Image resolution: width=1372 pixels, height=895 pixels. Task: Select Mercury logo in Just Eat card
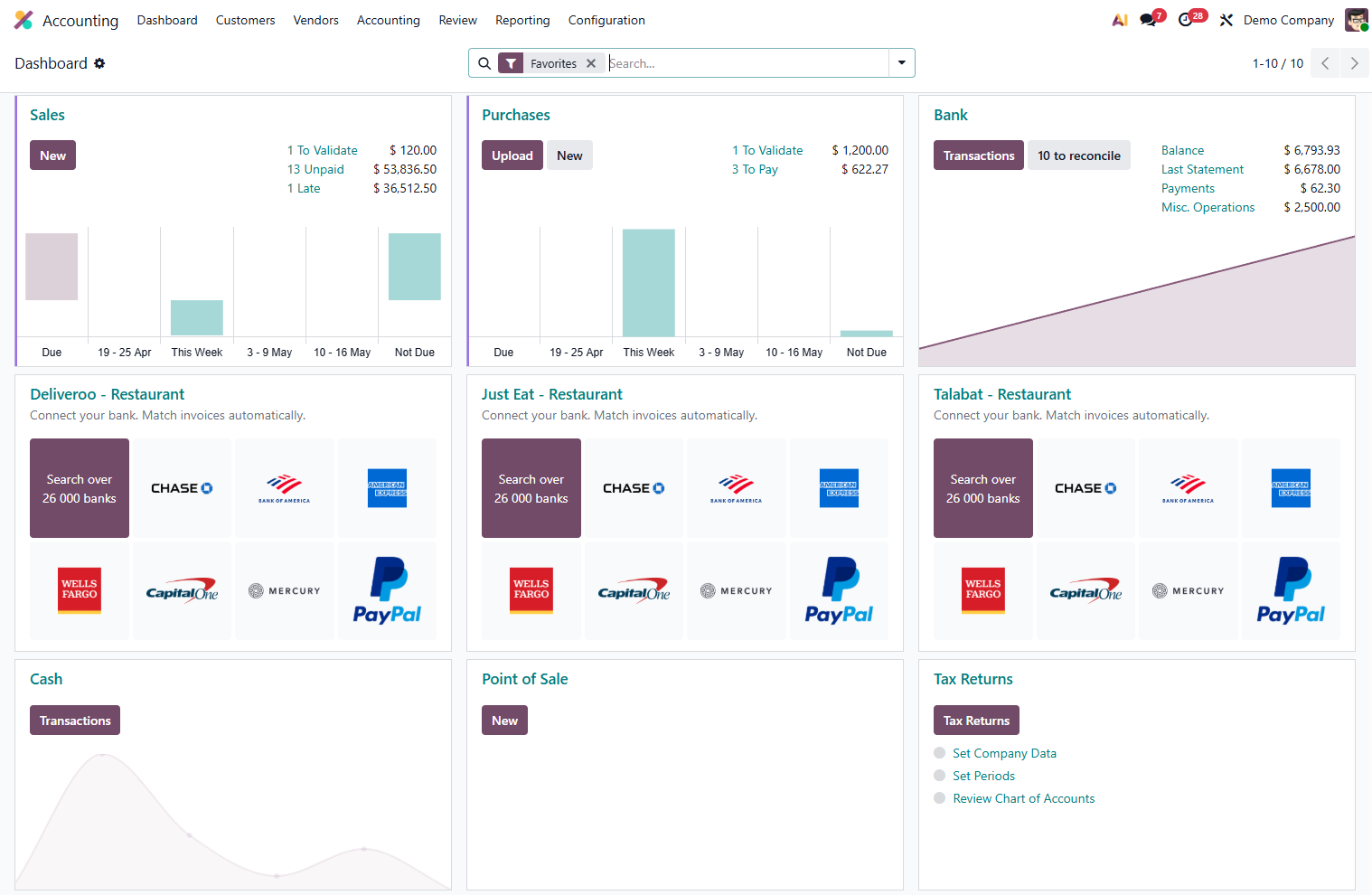[737, 590]
